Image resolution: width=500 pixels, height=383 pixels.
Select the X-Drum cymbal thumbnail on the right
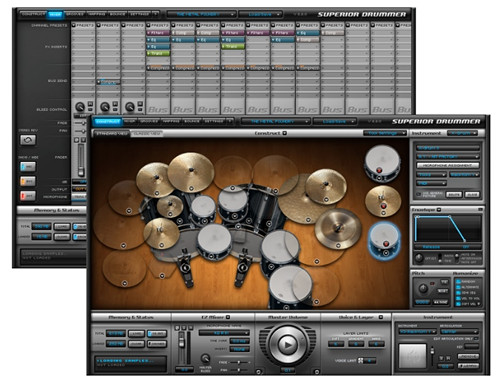[383, 201]
